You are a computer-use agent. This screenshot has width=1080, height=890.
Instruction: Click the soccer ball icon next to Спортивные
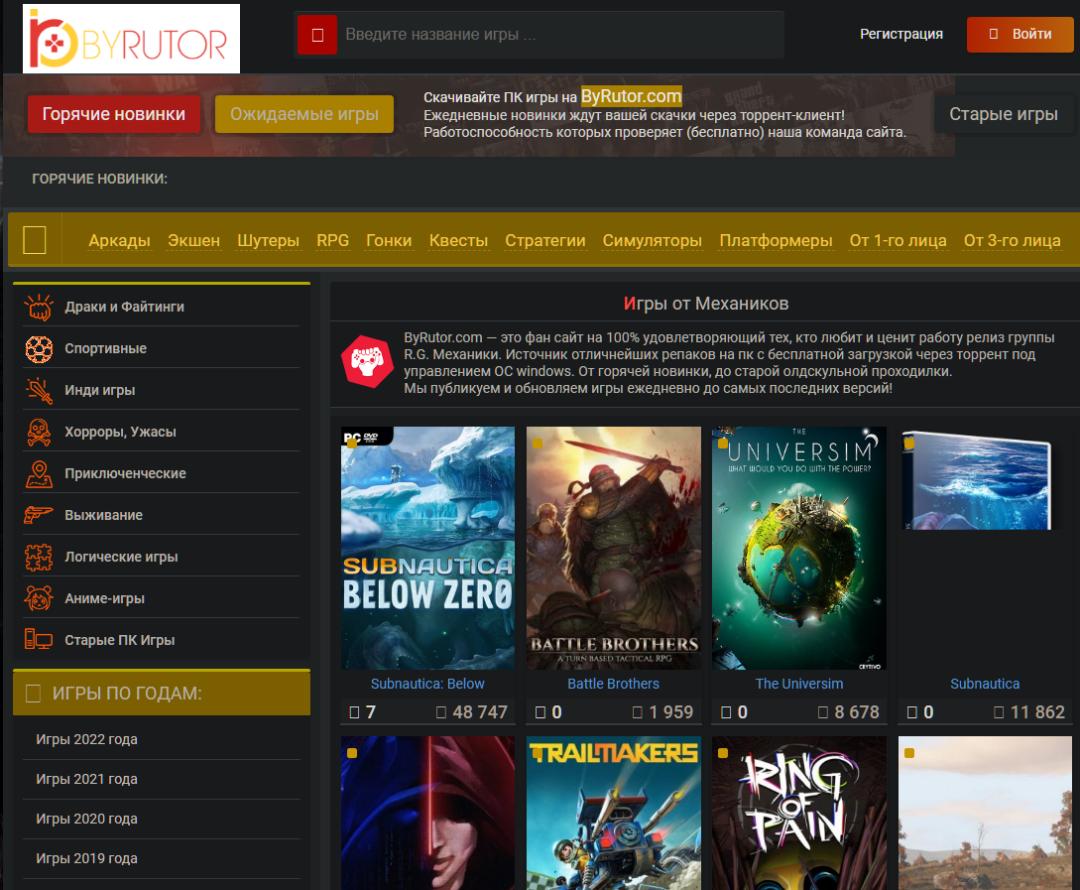(x=38, y=348)
